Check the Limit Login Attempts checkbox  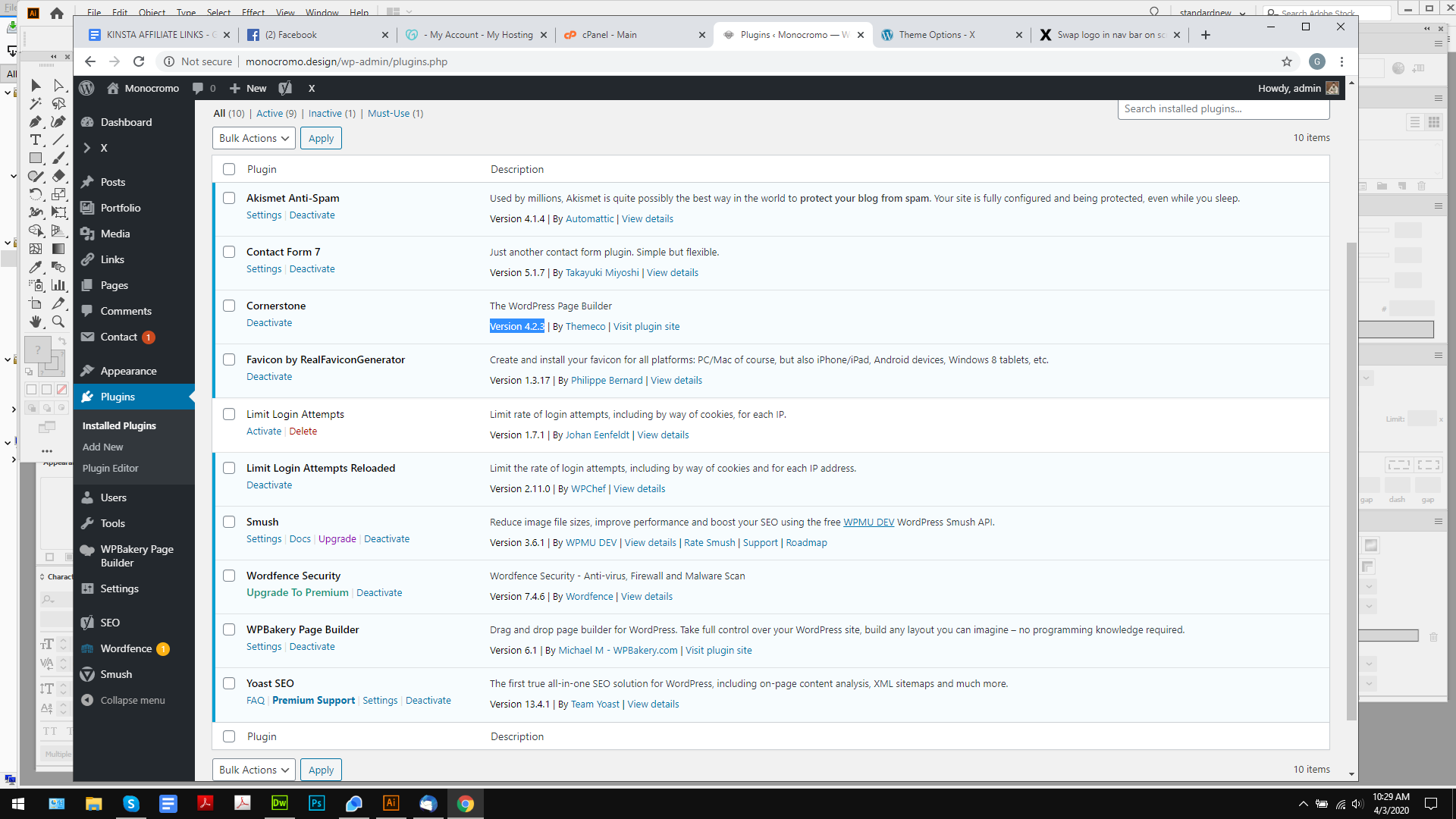click(x=229, y=414)
